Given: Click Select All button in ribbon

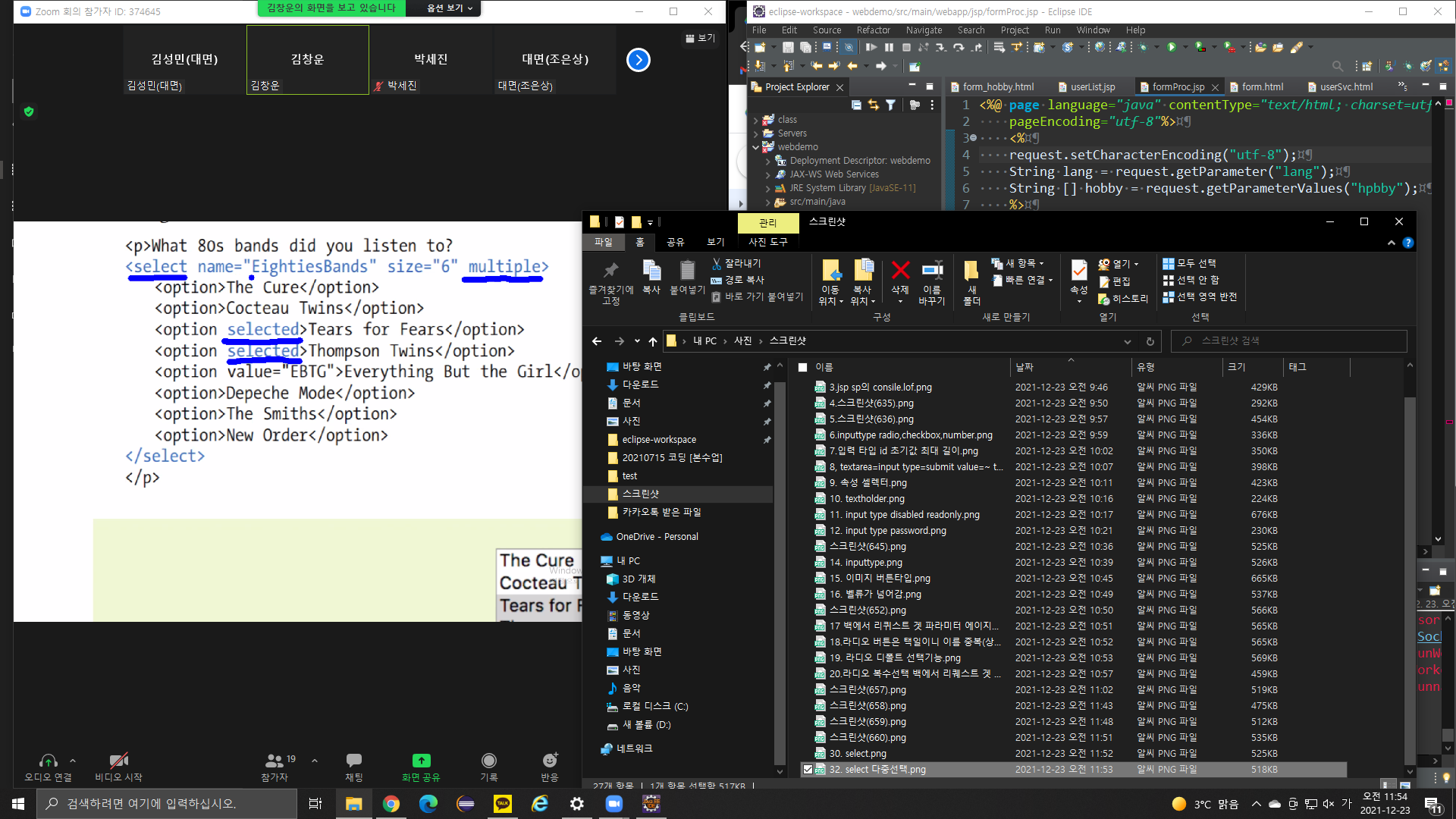Looking at the screenshot, I should (1189, 263).
